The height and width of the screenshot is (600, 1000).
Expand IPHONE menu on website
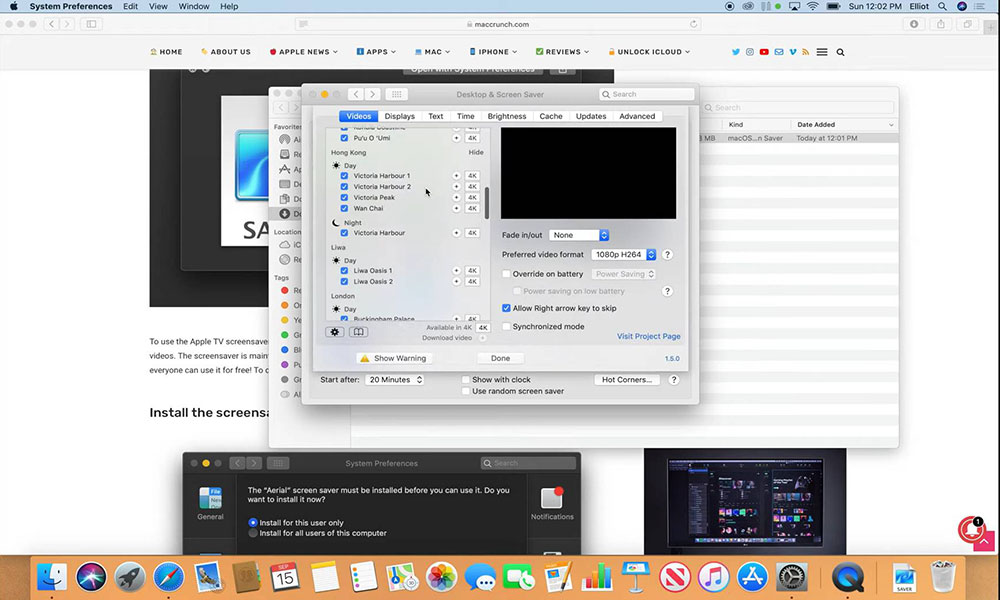click(493, 52)
